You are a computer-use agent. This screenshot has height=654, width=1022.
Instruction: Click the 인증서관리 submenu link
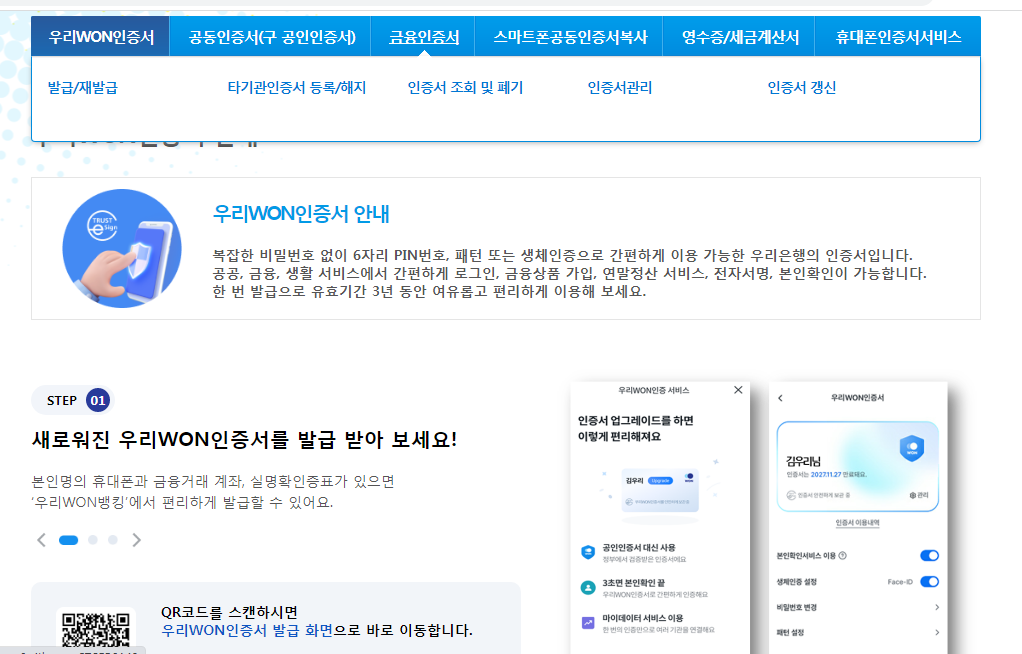tap(620, 87)
